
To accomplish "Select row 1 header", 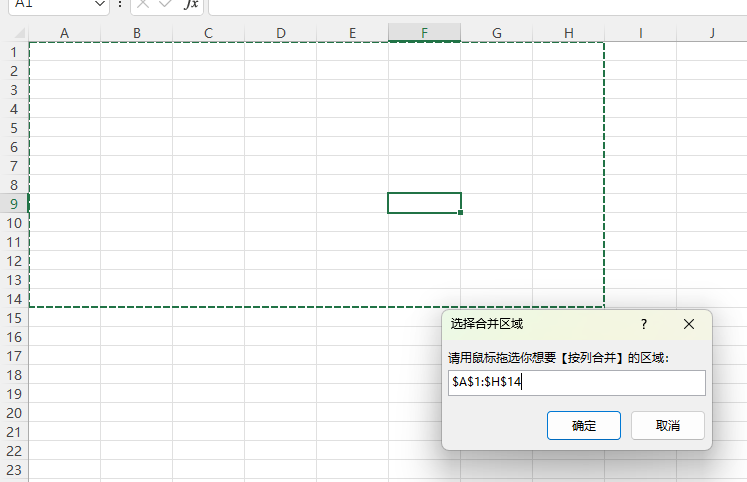I will tap(14, 52).
